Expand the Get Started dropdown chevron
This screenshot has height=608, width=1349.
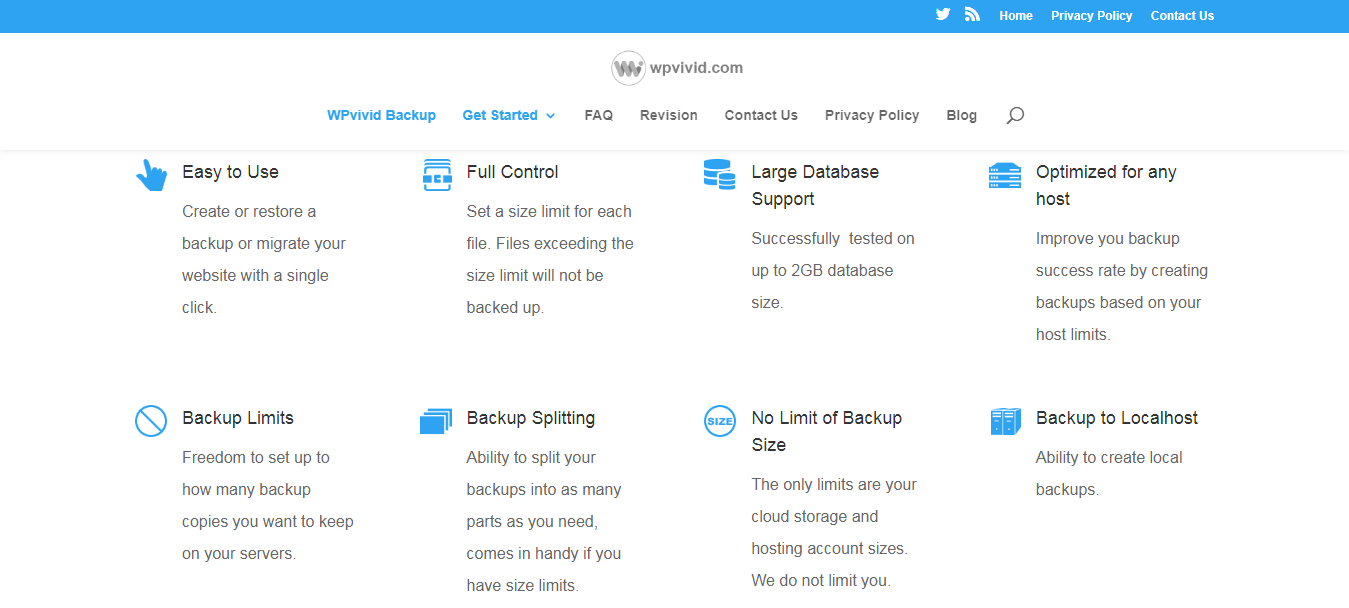point(550,116)
